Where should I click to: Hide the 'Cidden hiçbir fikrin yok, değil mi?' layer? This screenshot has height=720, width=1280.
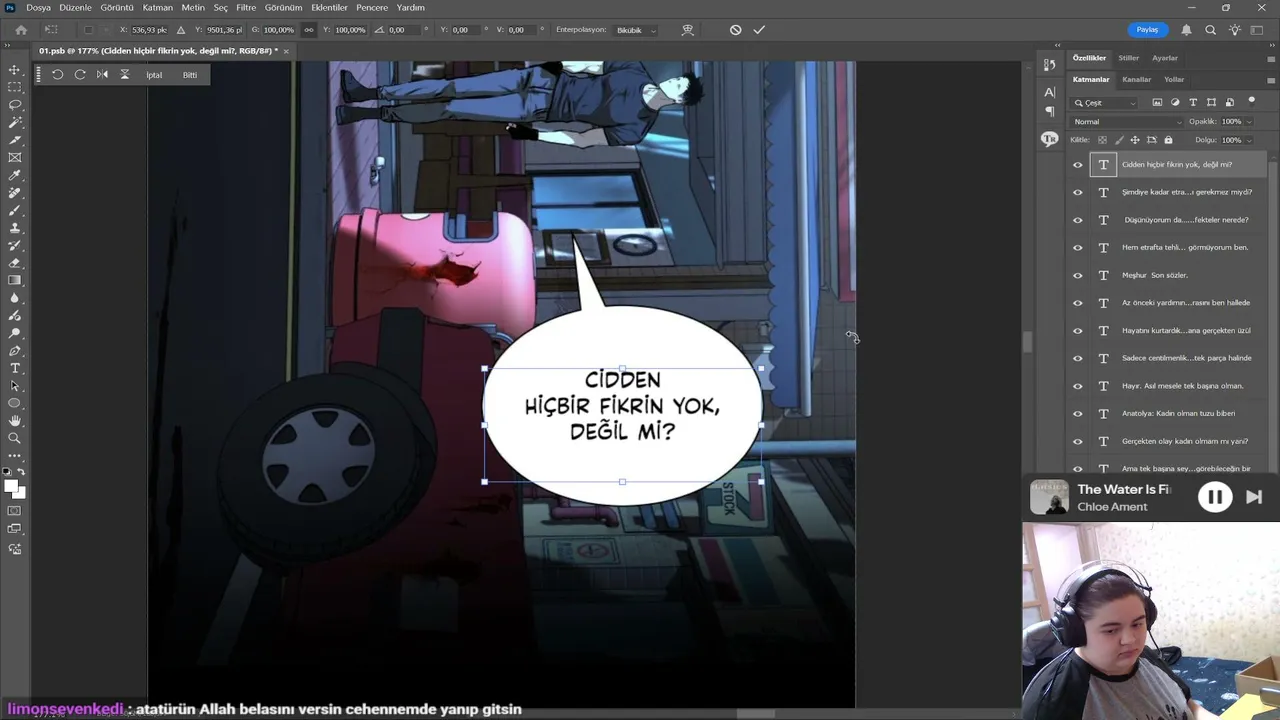click(x=1078, y=165)
